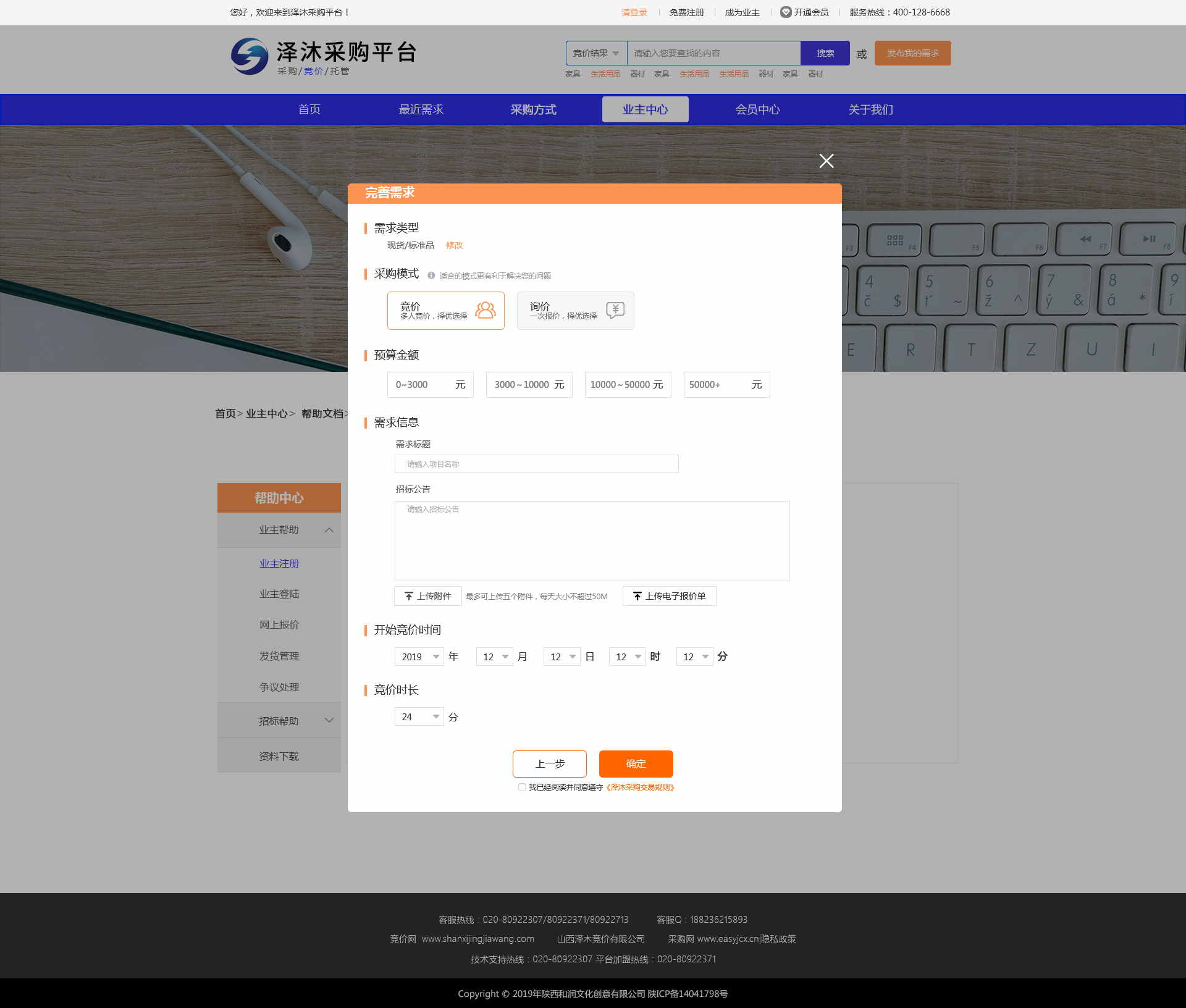Viewport: 1186px width, 1008px height.
Task: Open the 2019 year dropdown
Action: pos(419,657)
